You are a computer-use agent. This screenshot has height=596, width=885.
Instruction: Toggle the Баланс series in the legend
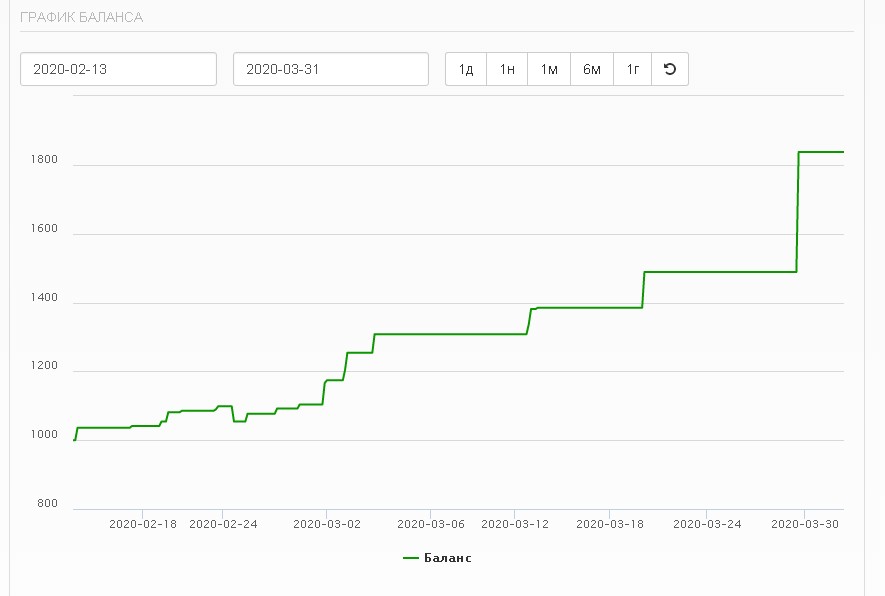(x=447, y=558)
